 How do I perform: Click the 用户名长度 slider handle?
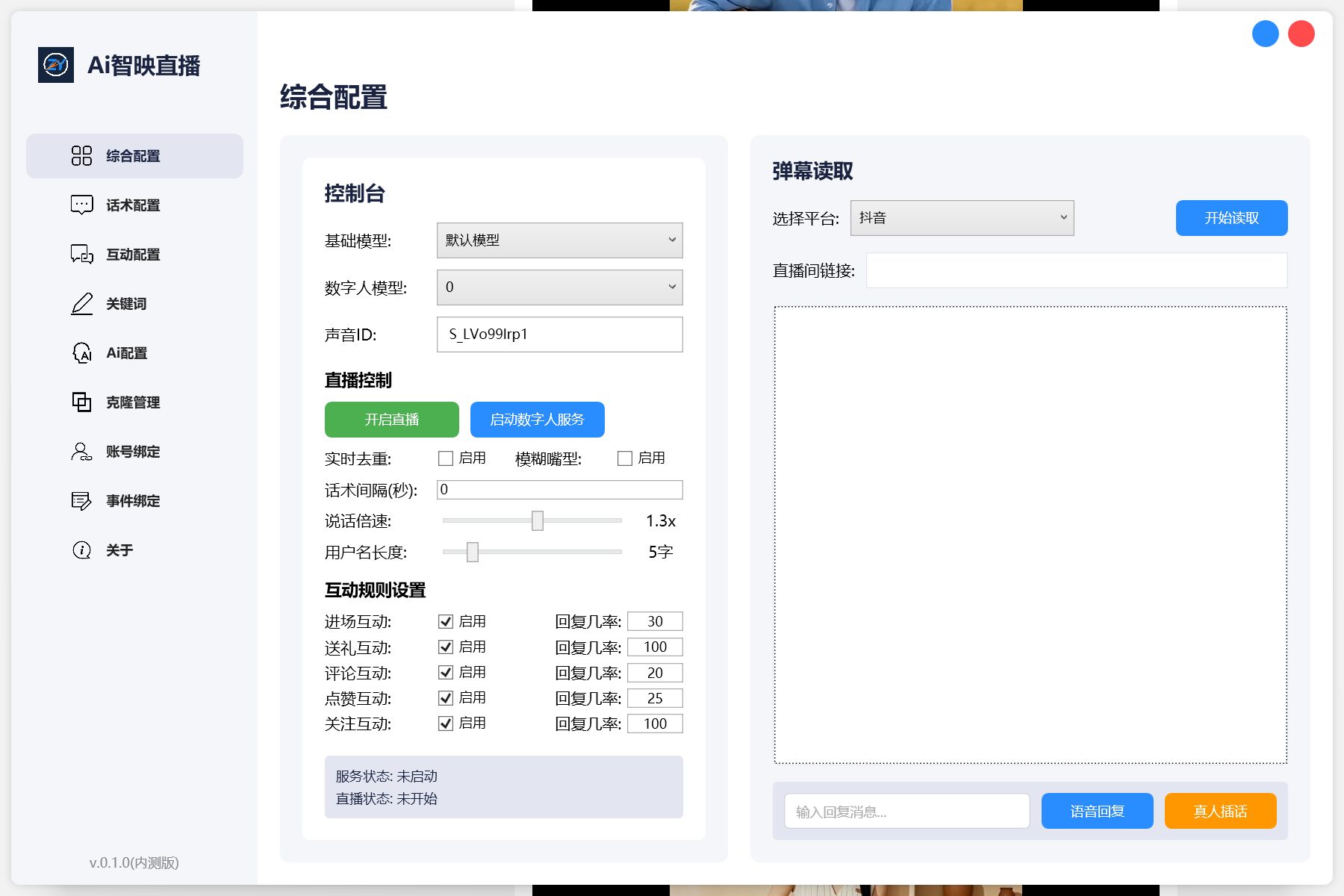point(473,552)
